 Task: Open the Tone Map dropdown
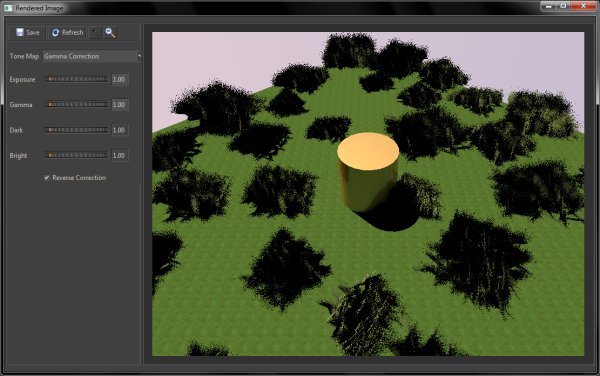[92, 56]
